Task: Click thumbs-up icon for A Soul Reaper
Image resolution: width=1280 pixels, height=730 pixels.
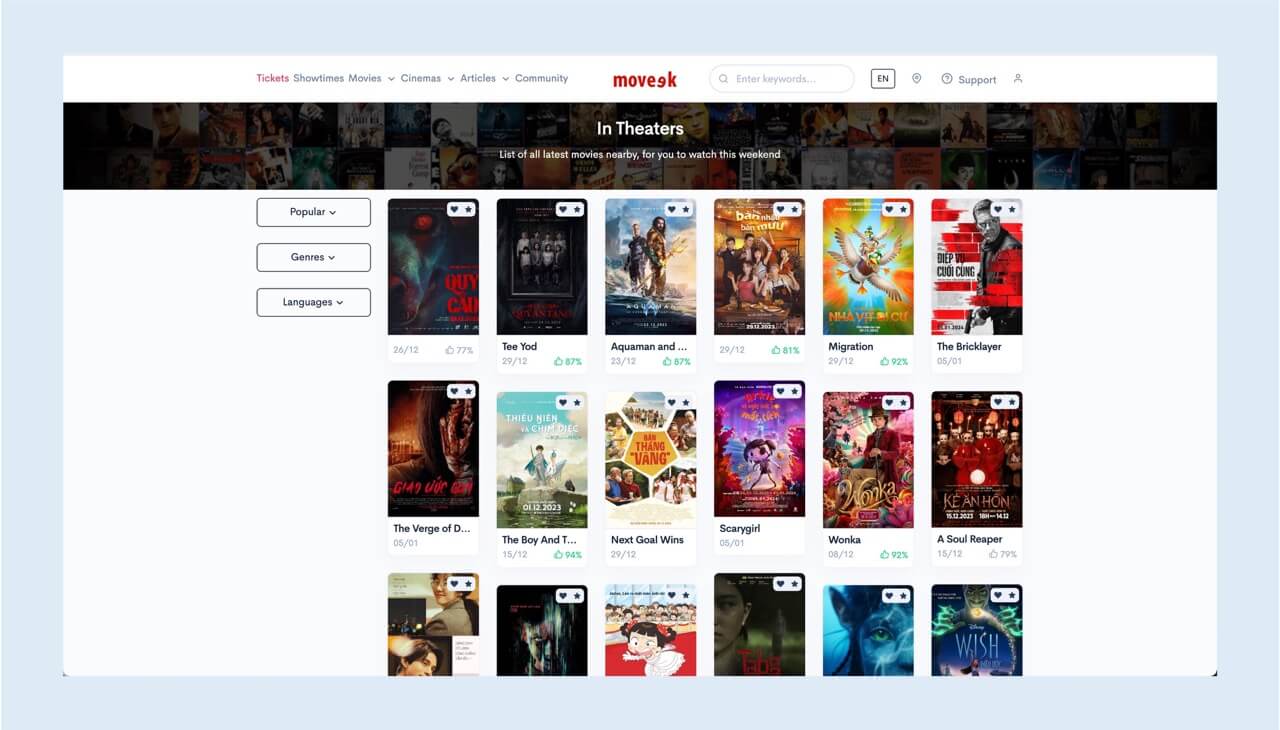Action: click(993, 554)
